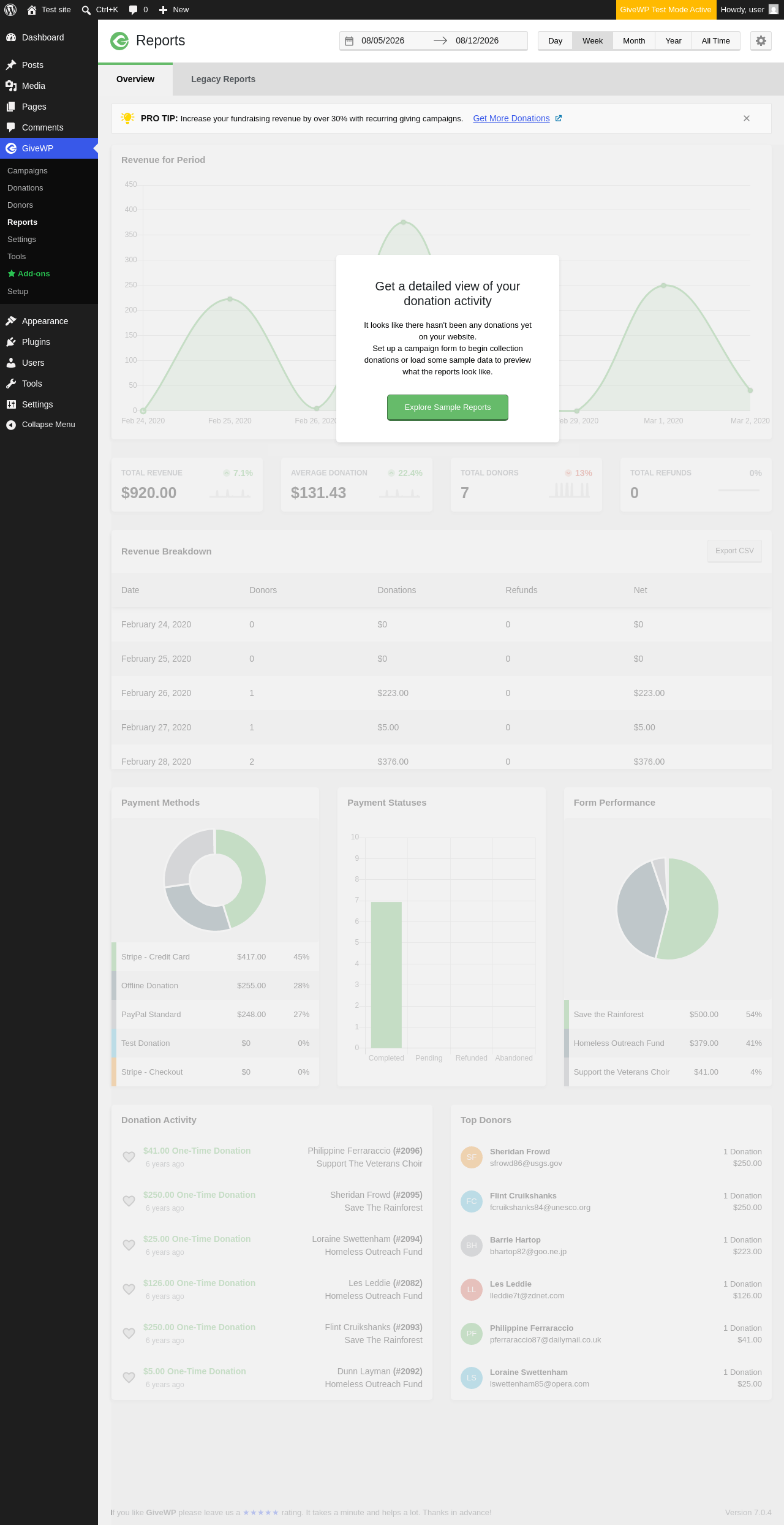Open Appearance menu via brush icon
This screenshot has width=784, height=1525.
click(11, 321)
